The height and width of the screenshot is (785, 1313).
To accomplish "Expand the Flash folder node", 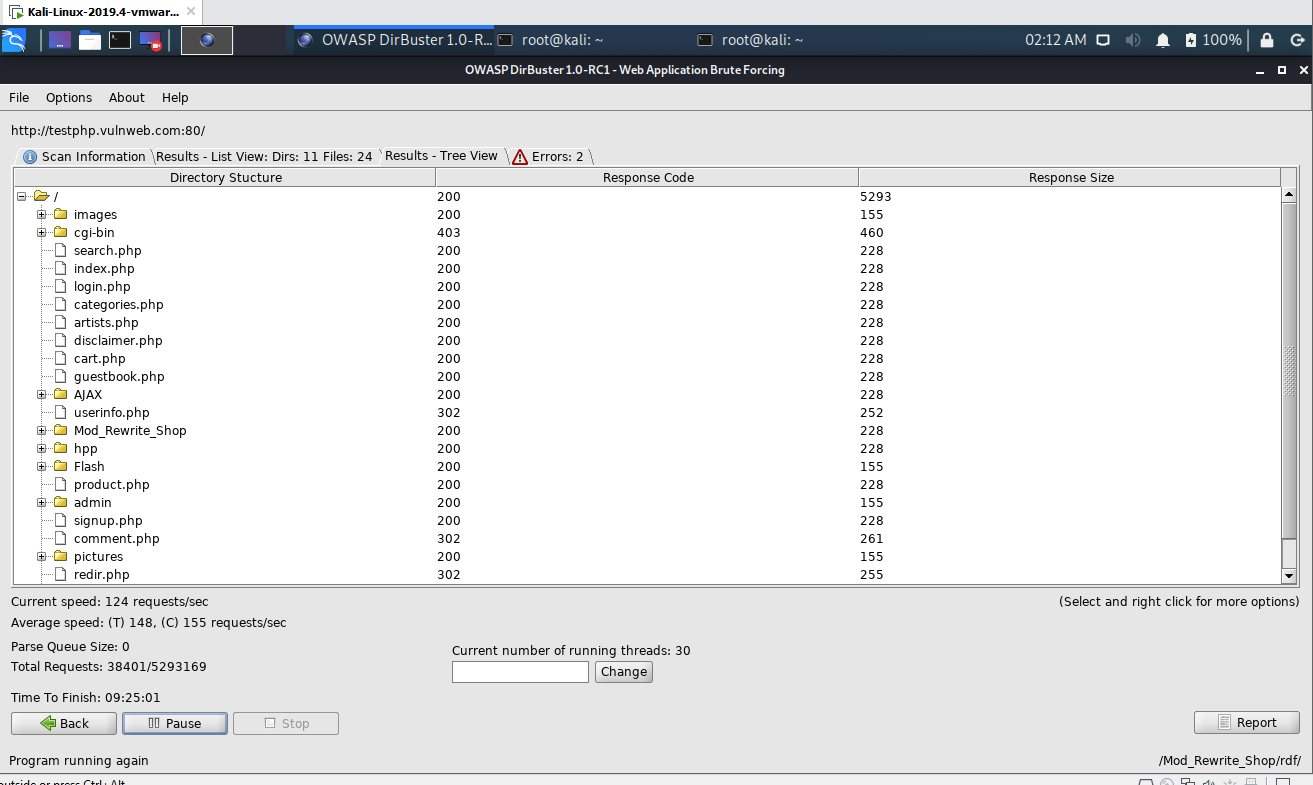I will click(42, 466).
